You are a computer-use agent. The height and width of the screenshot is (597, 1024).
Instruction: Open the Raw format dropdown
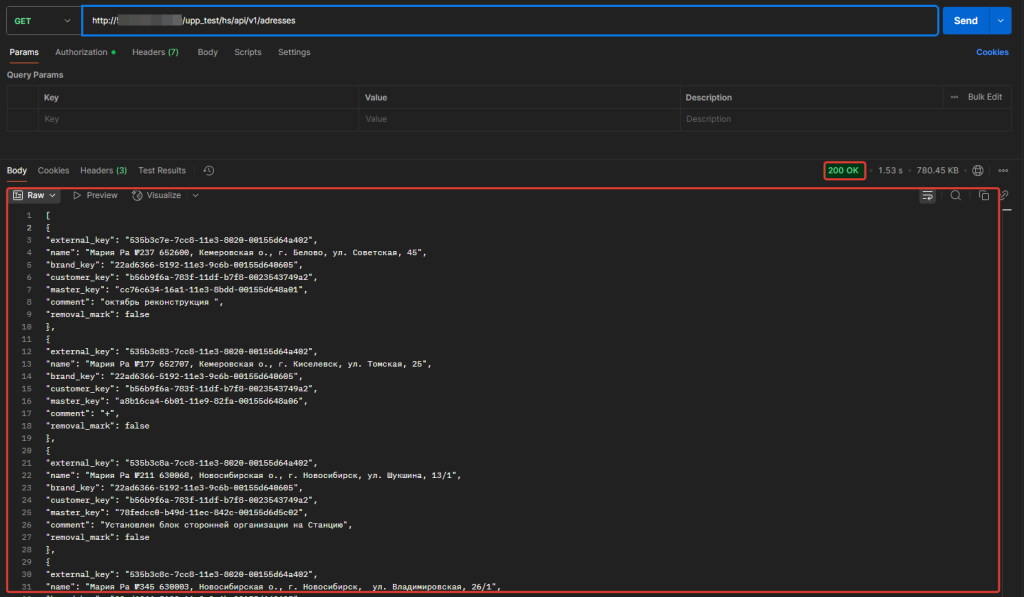36,196
